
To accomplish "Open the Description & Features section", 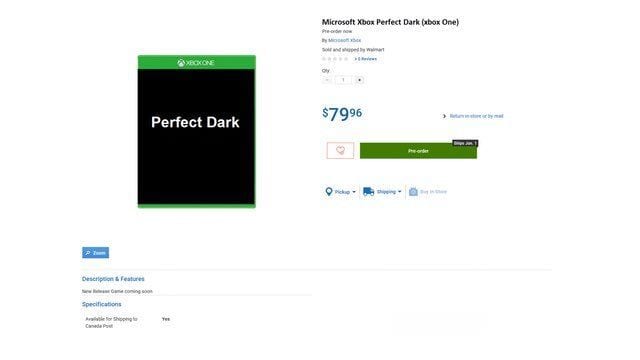I will [x=113, y=279].
